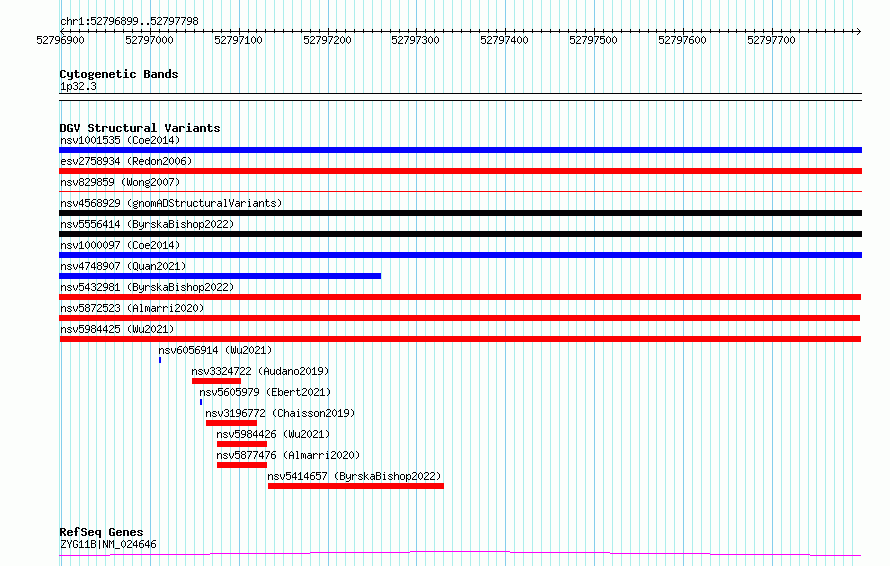
Task: Click the red nsv5872523 variant bar
Action: pos(459,318)
